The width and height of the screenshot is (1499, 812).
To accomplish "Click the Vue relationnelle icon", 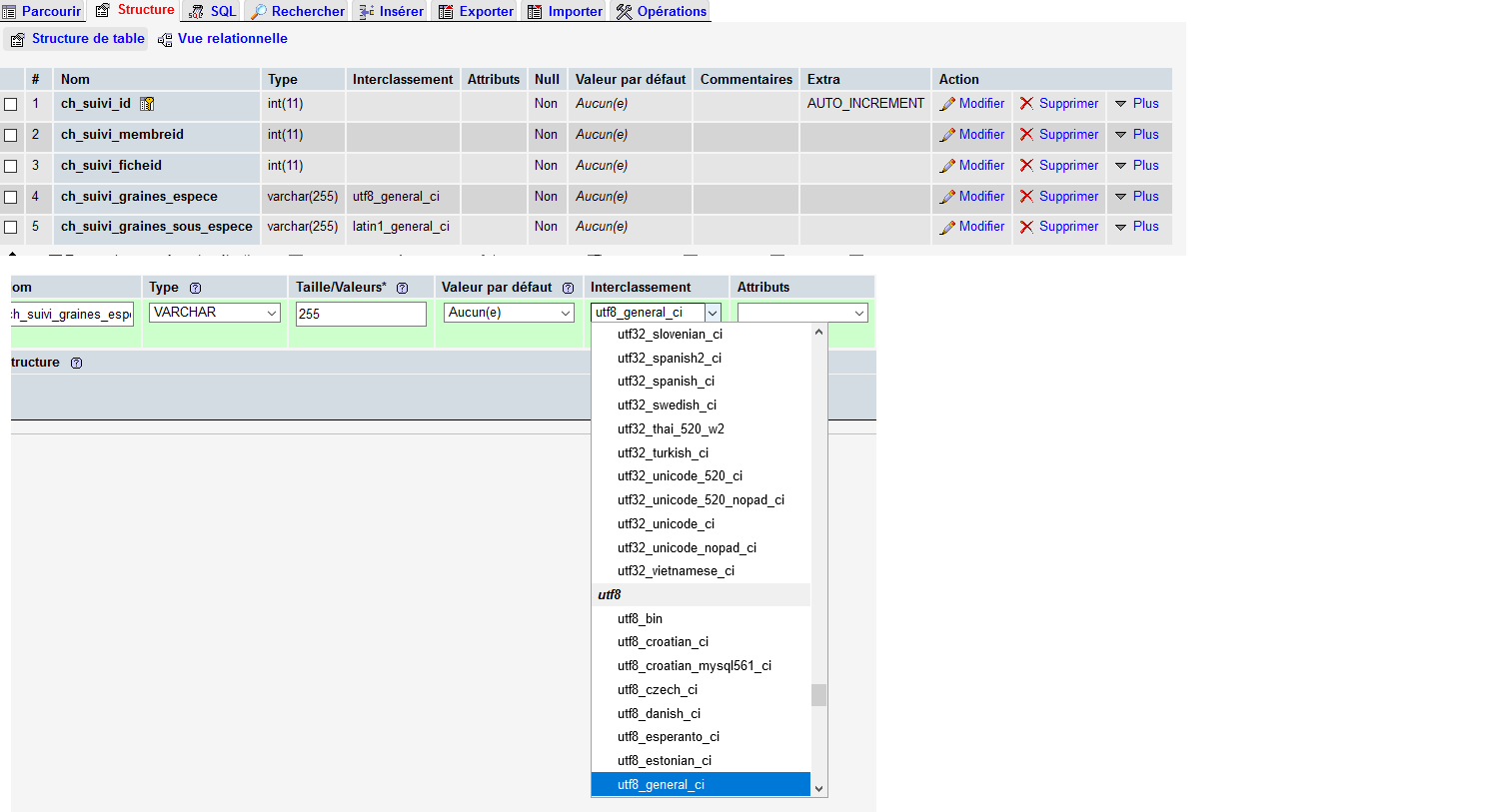I will click(165, 40).
